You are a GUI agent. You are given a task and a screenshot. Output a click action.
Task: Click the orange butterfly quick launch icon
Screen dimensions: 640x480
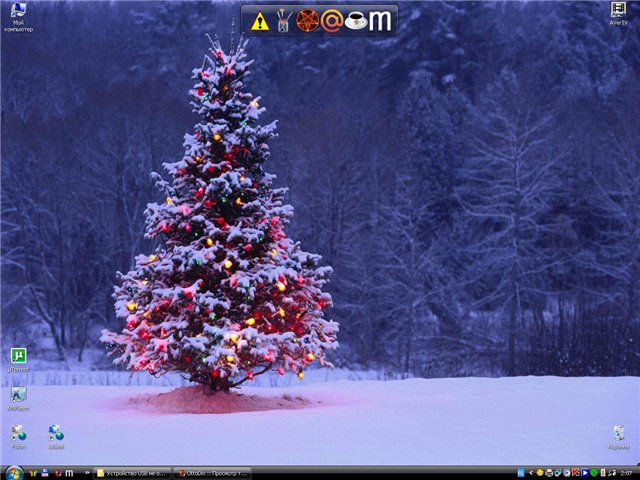point(33,473)
